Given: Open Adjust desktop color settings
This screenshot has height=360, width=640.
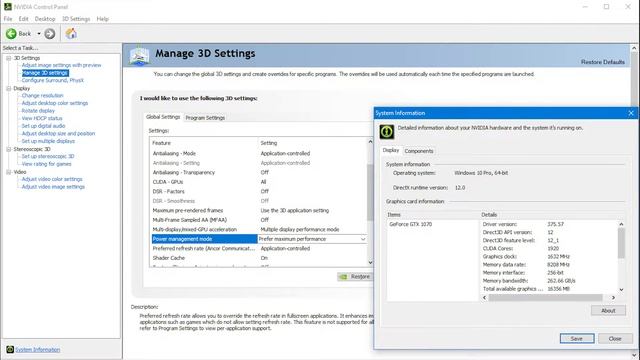Looking at the screenshot, I should pos(55,103).
